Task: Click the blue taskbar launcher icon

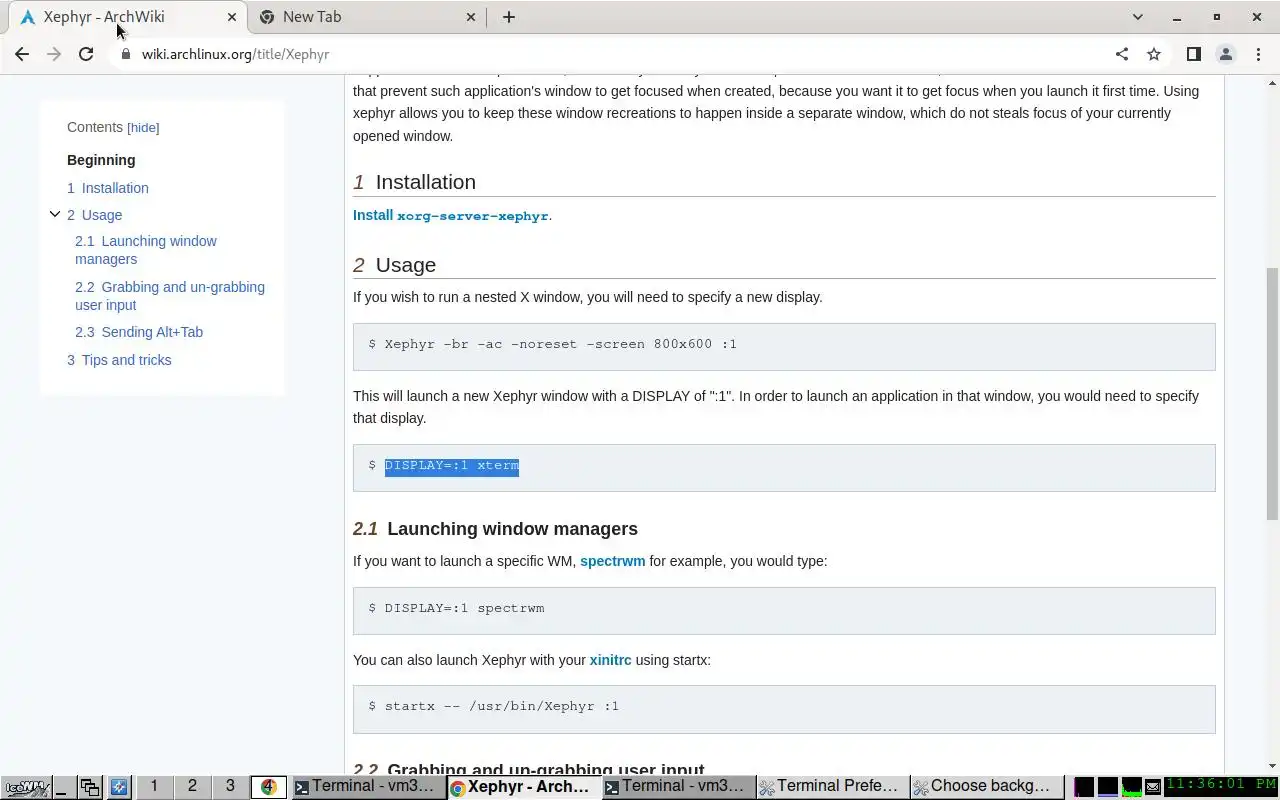Action: click(x=119, y=787)
